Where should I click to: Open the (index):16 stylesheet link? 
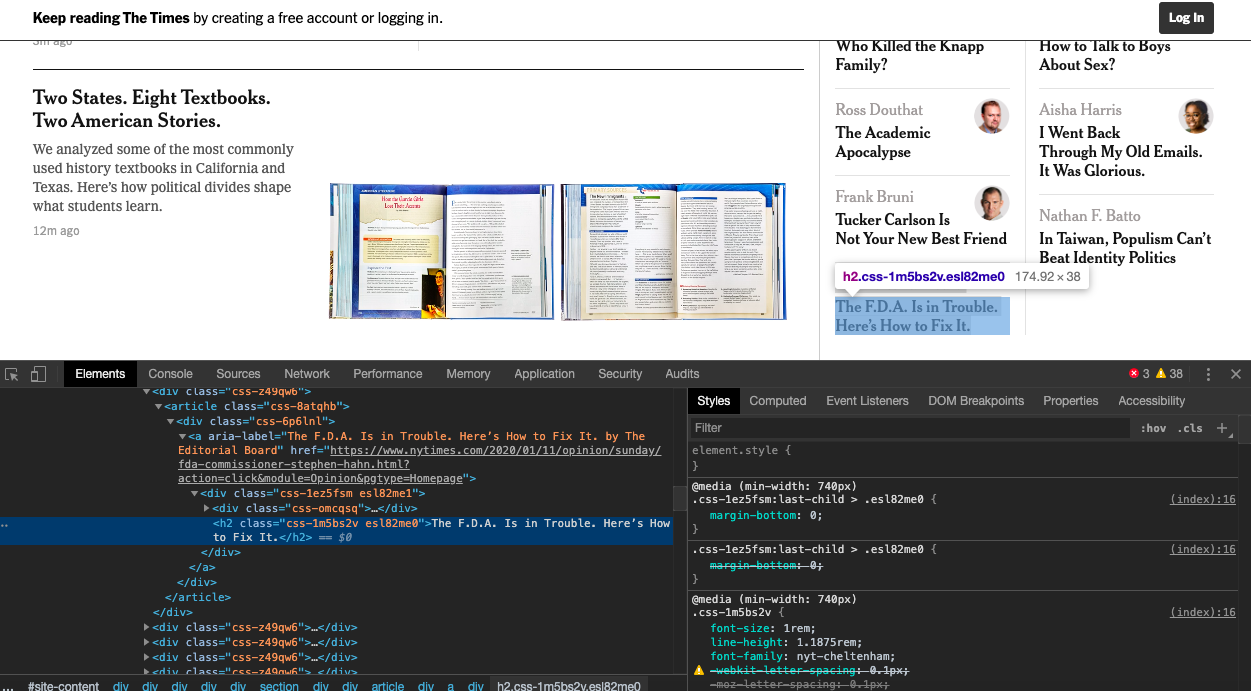(1202, 498)
